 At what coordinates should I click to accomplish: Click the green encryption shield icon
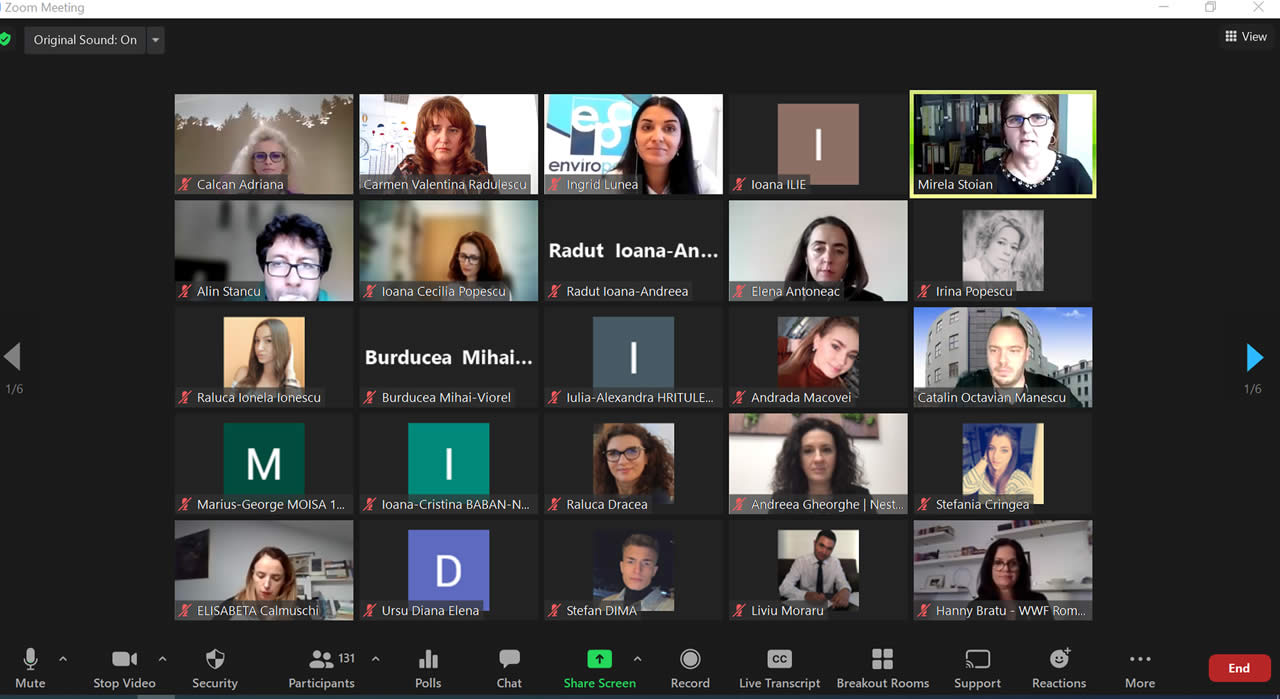click(6, 40)
